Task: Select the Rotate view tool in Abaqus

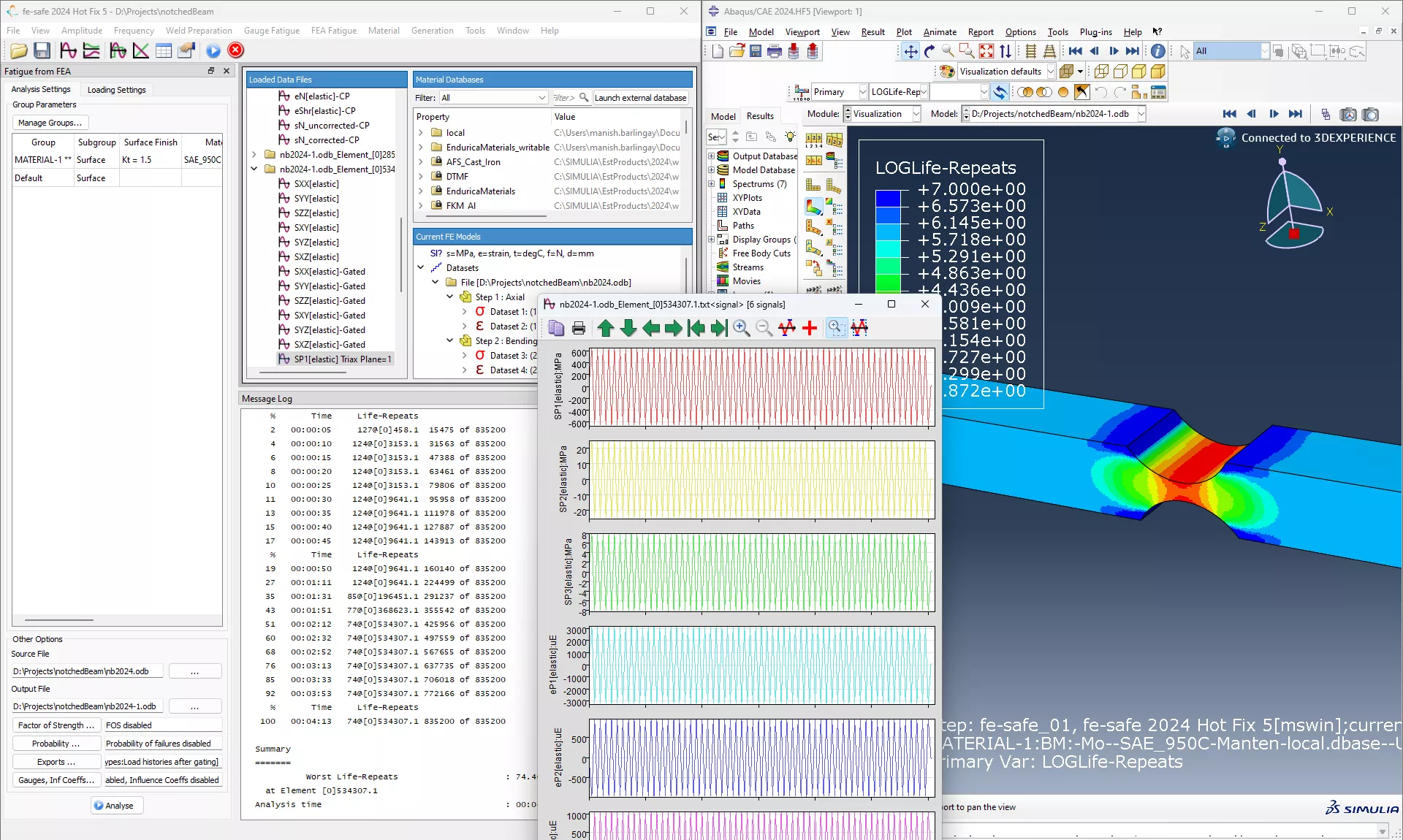Action: 929,51
